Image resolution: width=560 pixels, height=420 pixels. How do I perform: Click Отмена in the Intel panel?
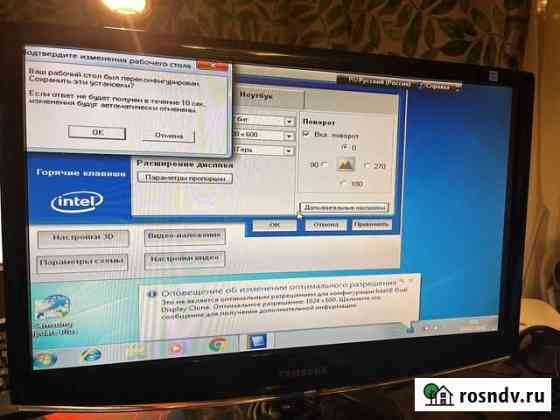point(325,225)
